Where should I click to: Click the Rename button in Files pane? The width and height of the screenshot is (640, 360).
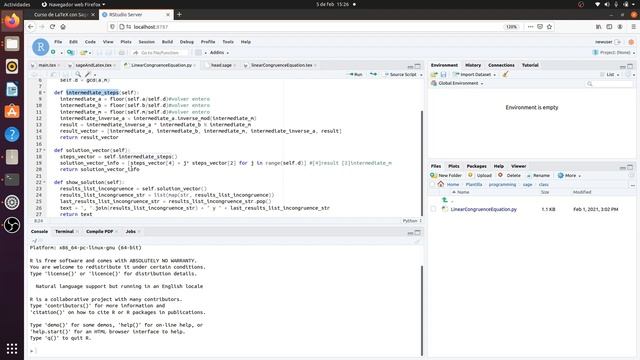pyautogui.click(x=538, y=176)
